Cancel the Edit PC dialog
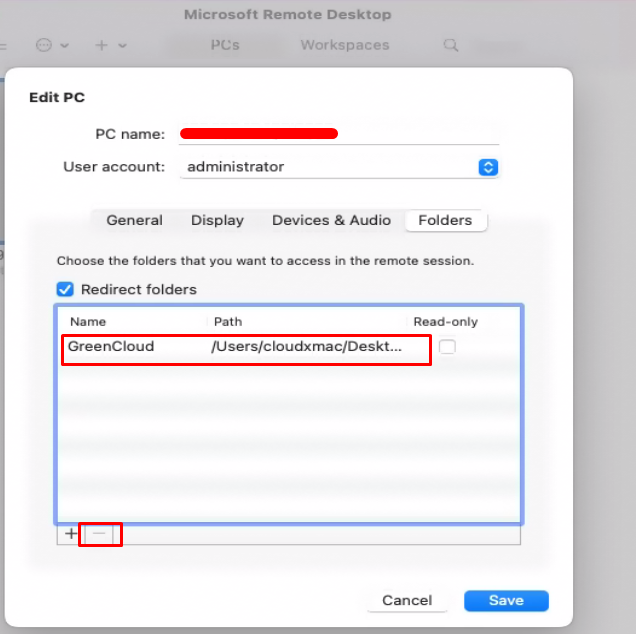Screen dimensions: 636x634 407,600
